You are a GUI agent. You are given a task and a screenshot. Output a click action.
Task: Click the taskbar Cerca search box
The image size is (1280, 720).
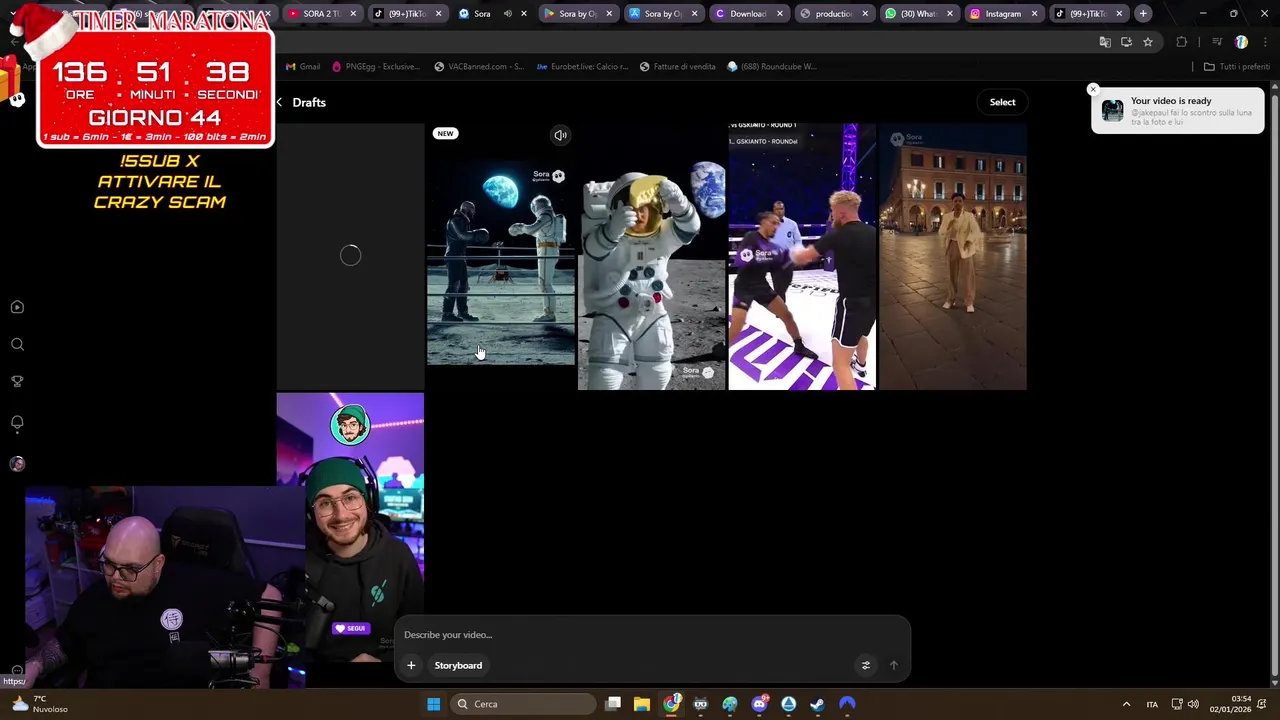(522, 704)
